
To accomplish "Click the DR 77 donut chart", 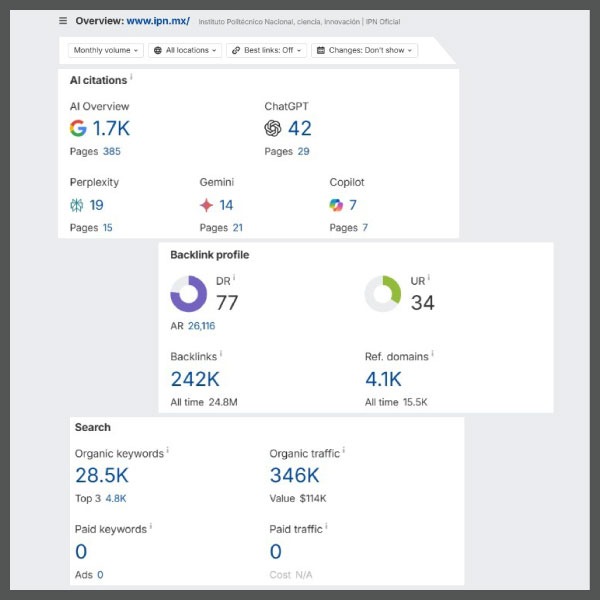I will tap(188, 295).
